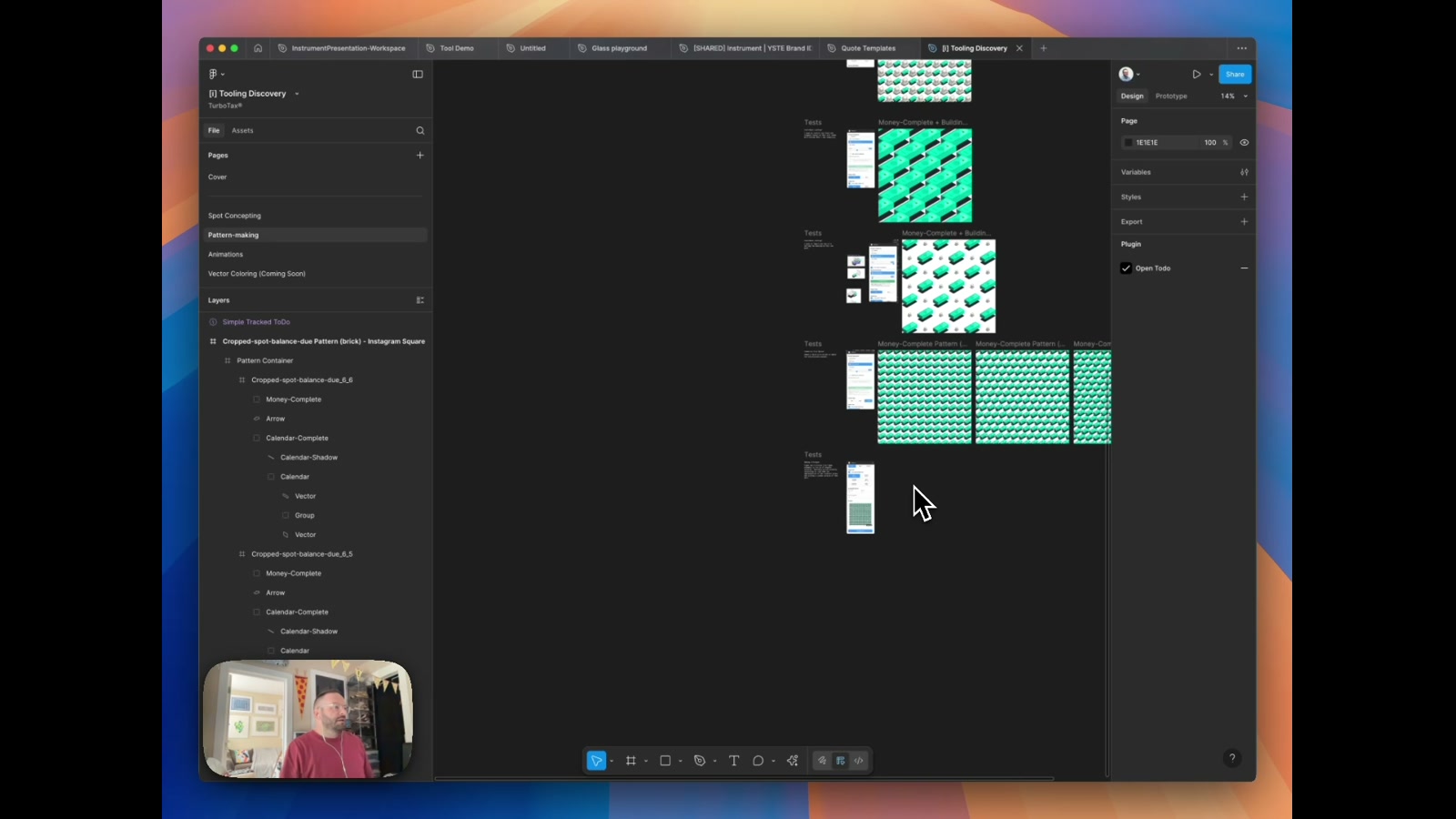Open the Figma main menu icon

pyautogui.click(x=213, y=74)
